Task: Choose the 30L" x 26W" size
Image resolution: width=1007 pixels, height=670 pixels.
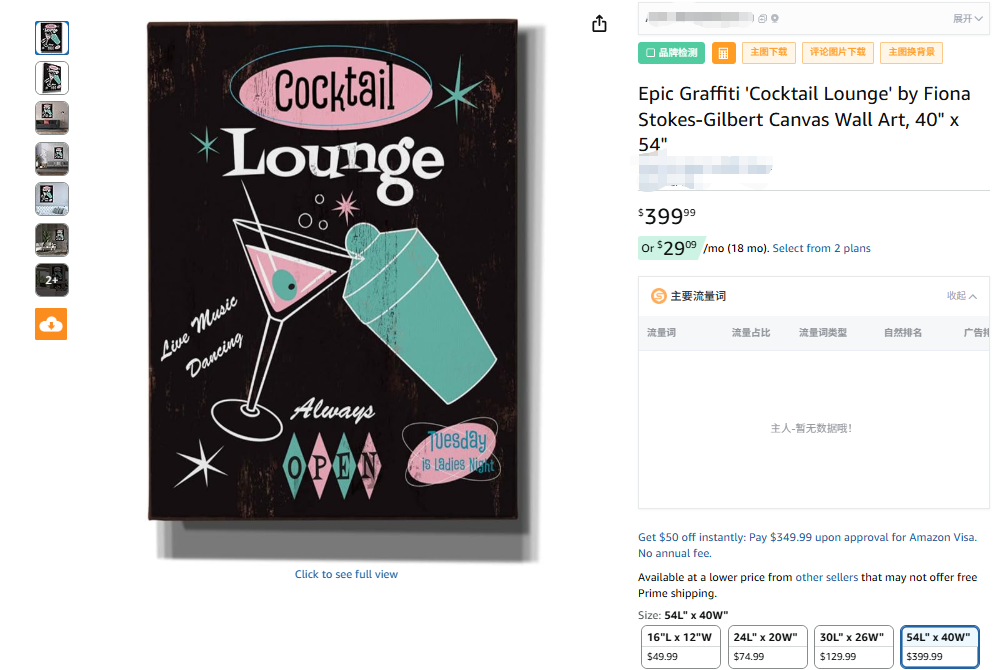Action: click(853, 646)
